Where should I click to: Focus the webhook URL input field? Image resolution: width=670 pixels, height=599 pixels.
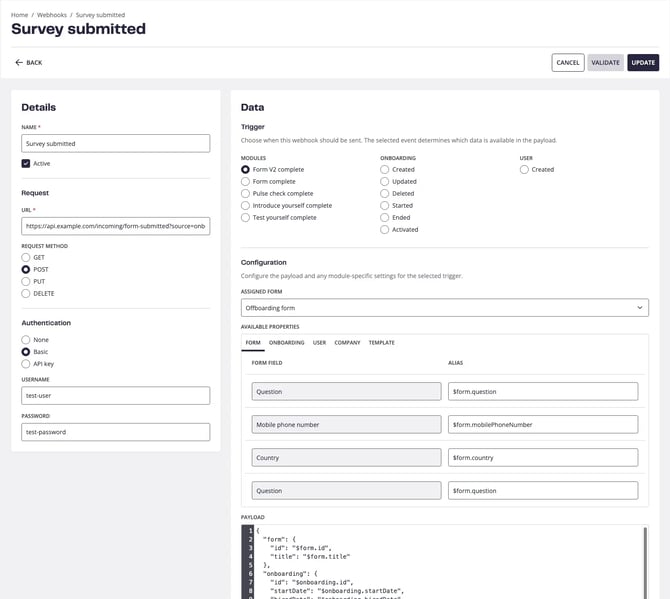coord(115,226)
